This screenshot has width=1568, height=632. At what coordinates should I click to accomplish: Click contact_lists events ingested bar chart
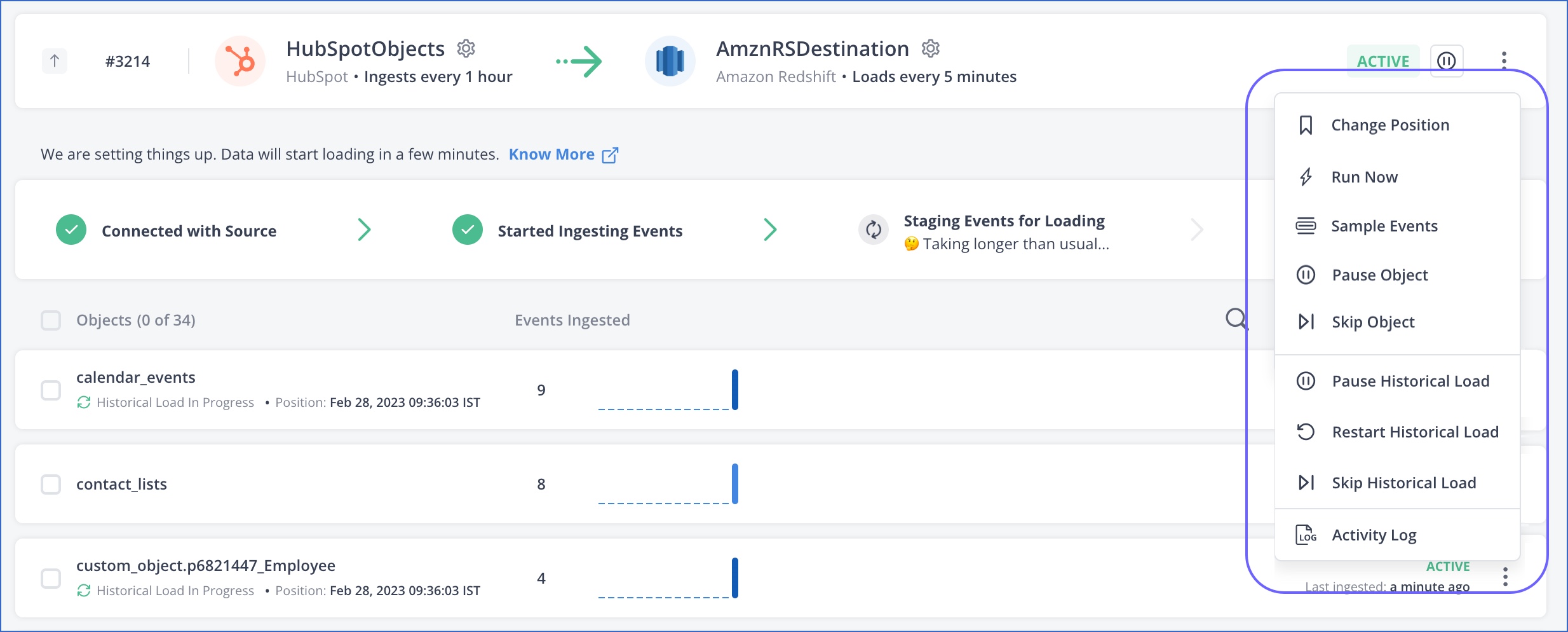(668, 484)
